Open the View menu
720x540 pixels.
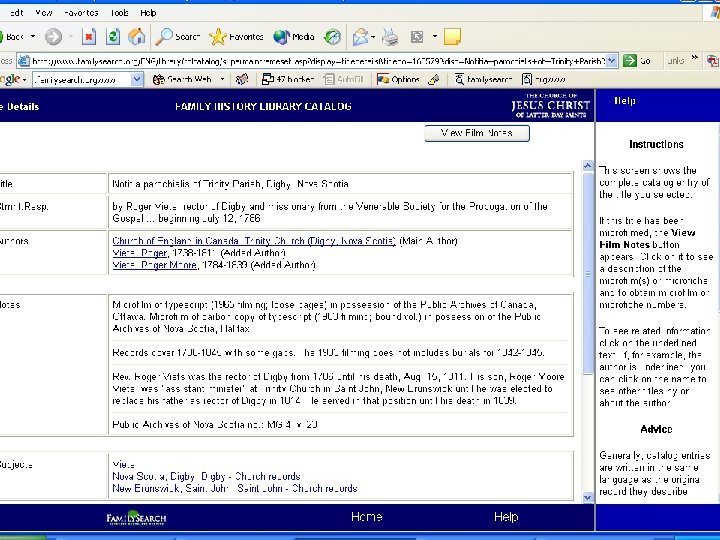pyautogui.click(x=44, y=13)
